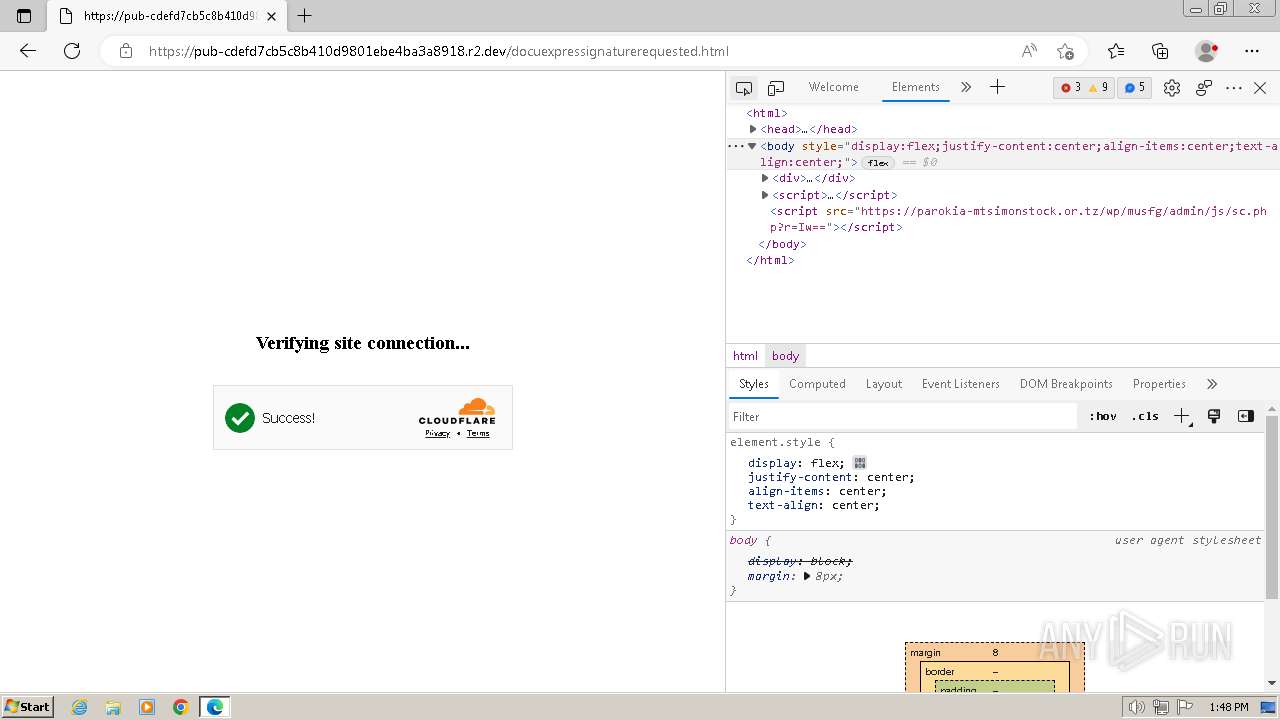Click the warnings count indicator
The width and height of the screenshot is (1280, 720).
pos(1098,88)
